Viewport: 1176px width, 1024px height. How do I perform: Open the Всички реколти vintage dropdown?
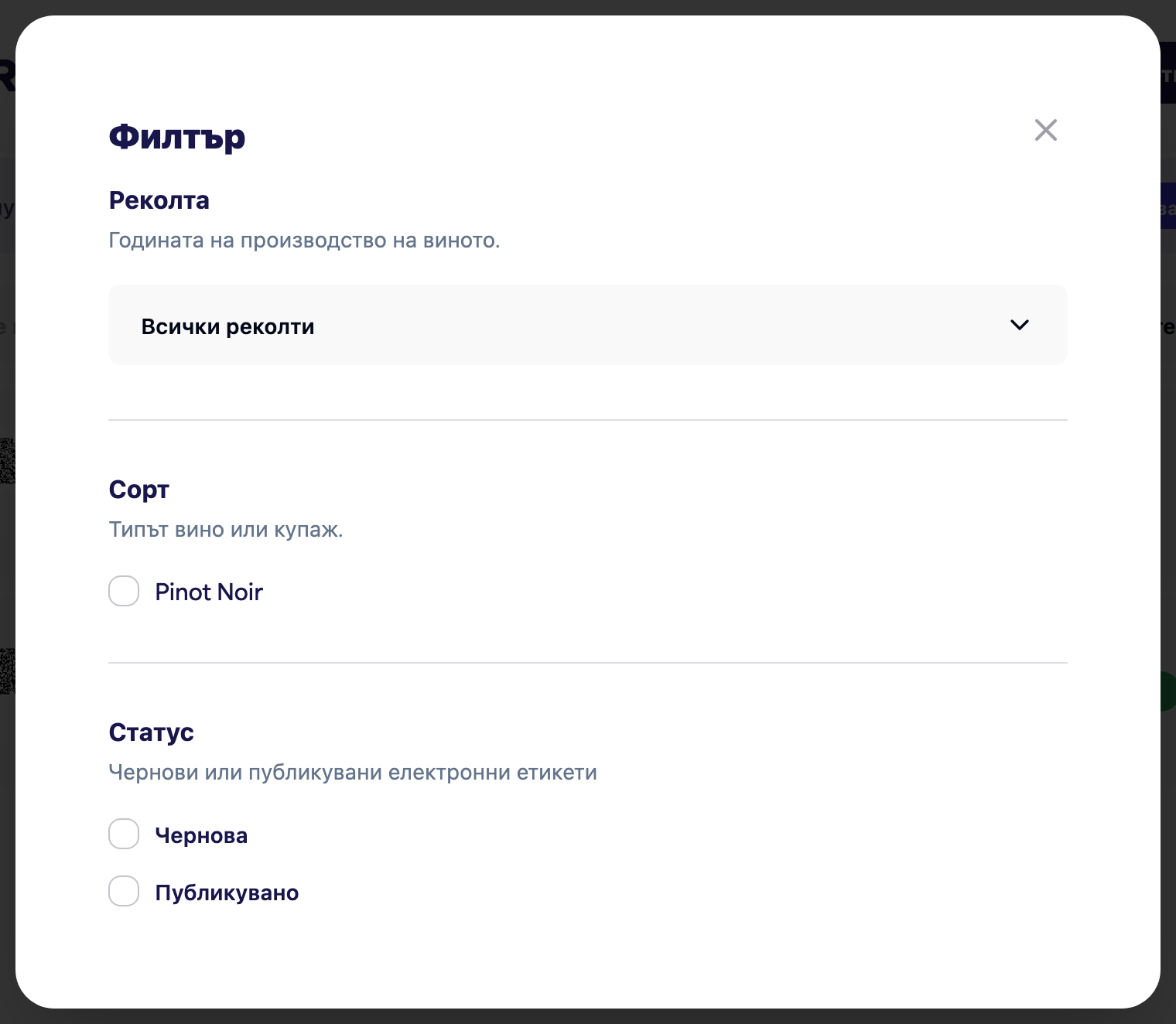[x=587, y=325]
